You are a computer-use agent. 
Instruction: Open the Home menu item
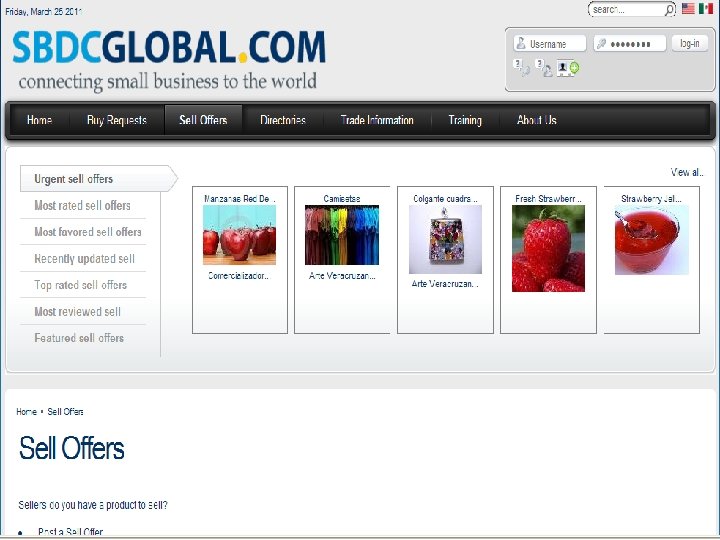click(x=39, y=120)
